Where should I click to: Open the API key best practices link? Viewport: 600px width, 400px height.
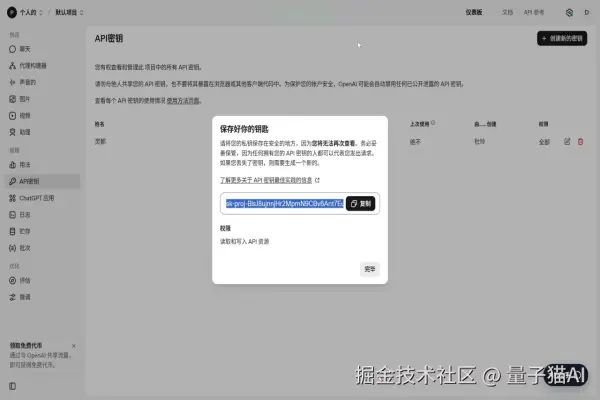click(269, 180)
